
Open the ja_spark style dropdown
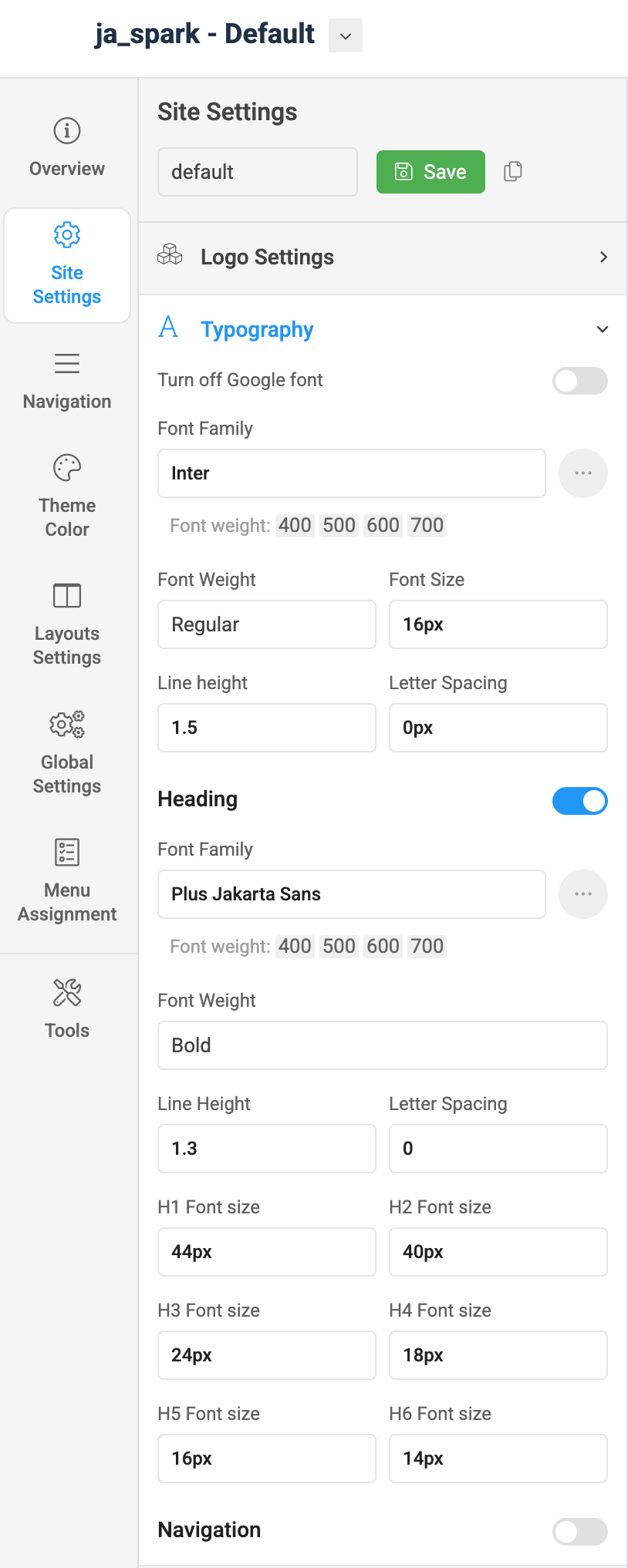(x=345, y=35)
